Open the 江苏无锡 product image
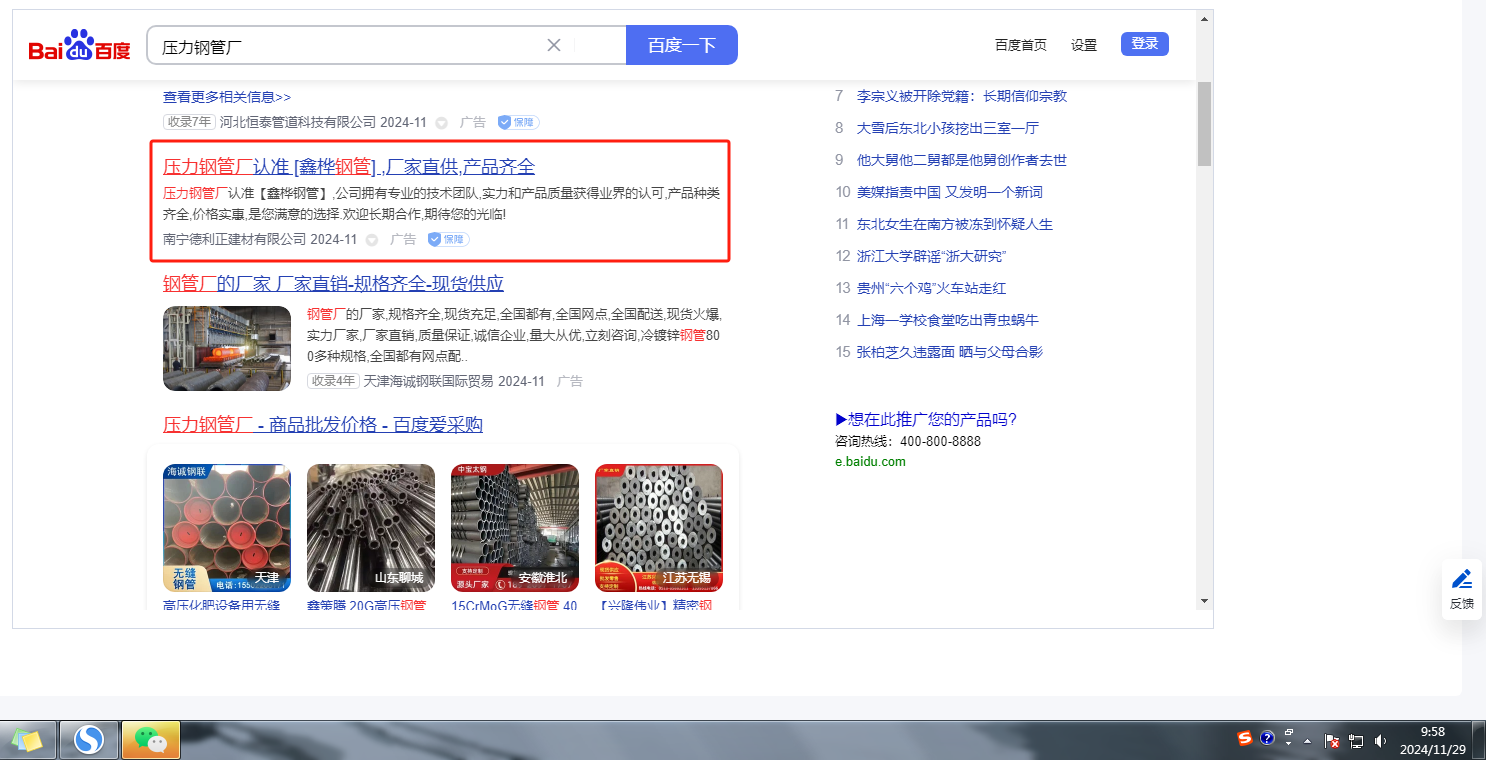 pos(659,528)
